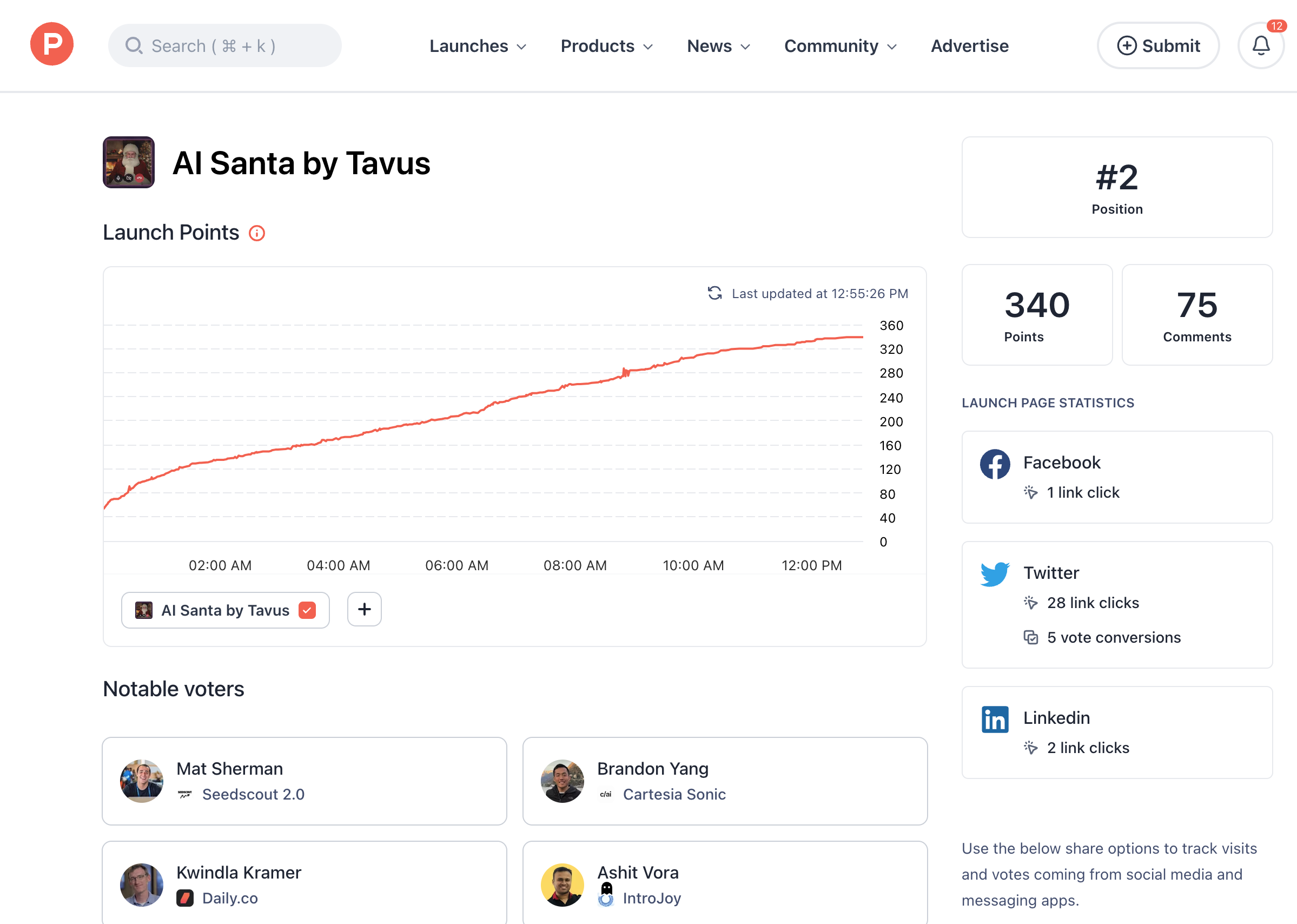Add another product with the plus button

tap(365, 609)
